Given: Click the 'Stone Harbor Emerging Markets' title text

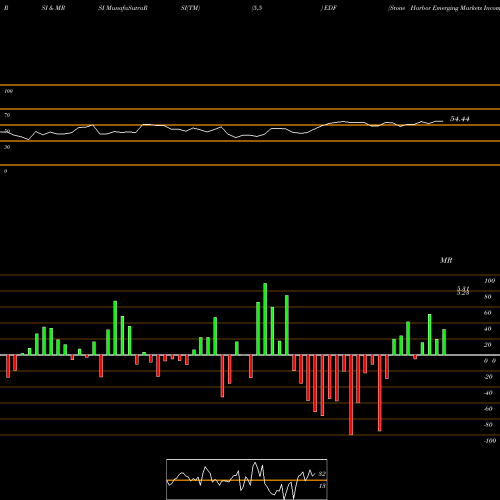Looking at the screenshot, I should click(x=444, y=8).
